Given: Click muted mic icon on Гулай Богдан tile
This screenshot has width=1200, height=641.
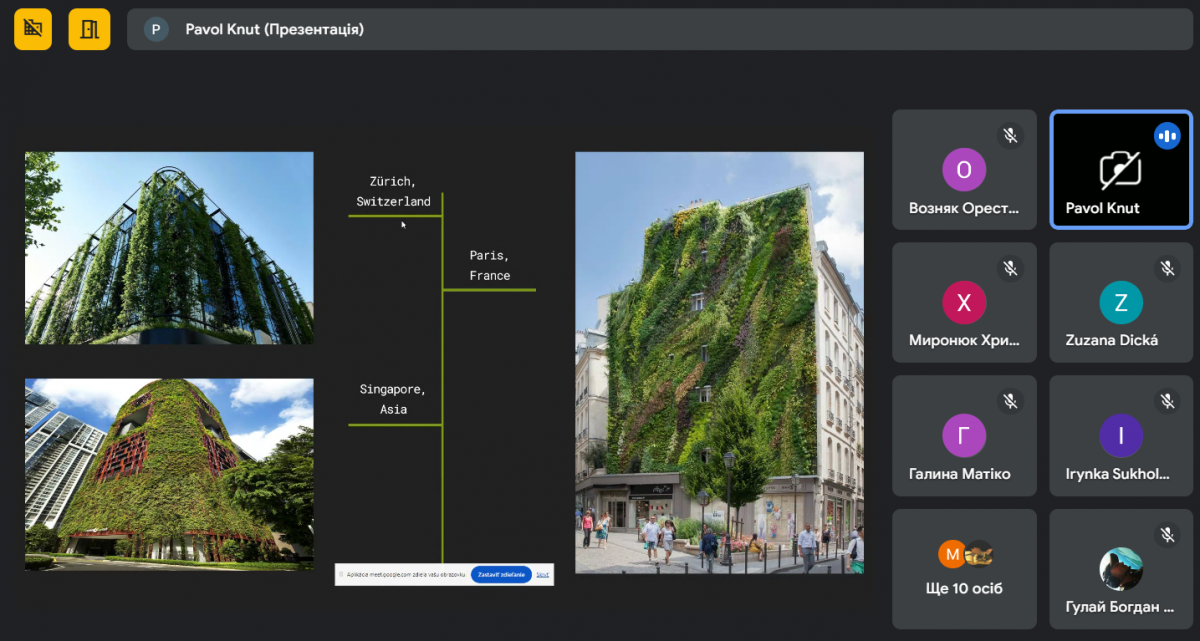Looking at the screenshot, I should [x=1166, y=535].
